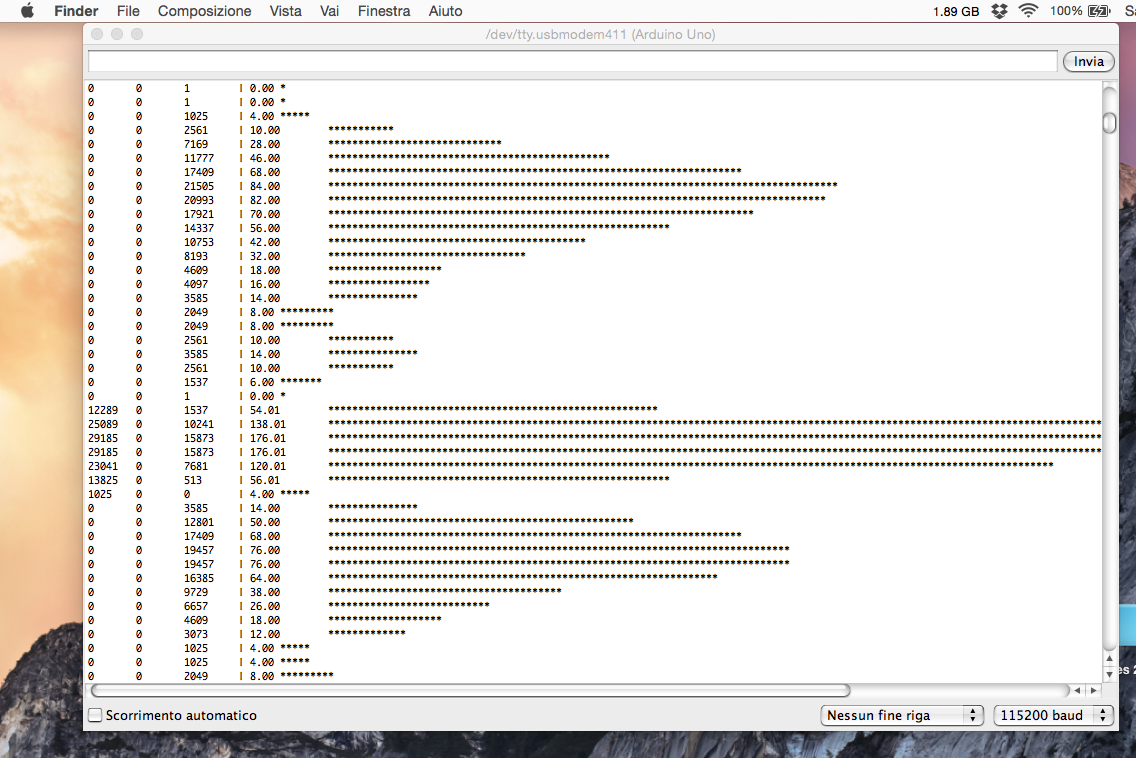Click the up arrow of the vertical scrollbar

coord(1108,660)
